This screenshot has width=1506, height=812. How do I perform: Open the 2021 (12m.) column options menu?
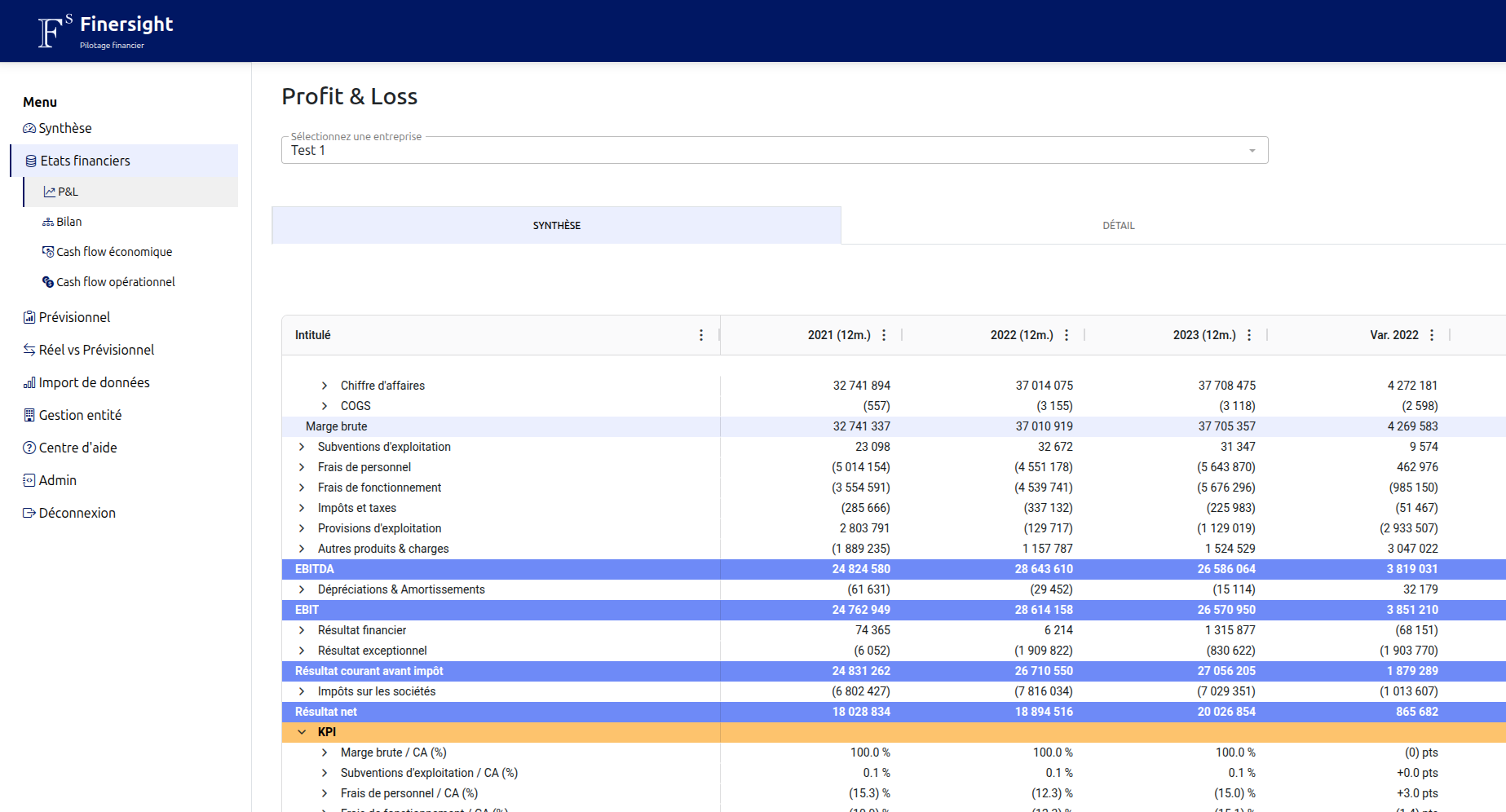pos(884,335)
